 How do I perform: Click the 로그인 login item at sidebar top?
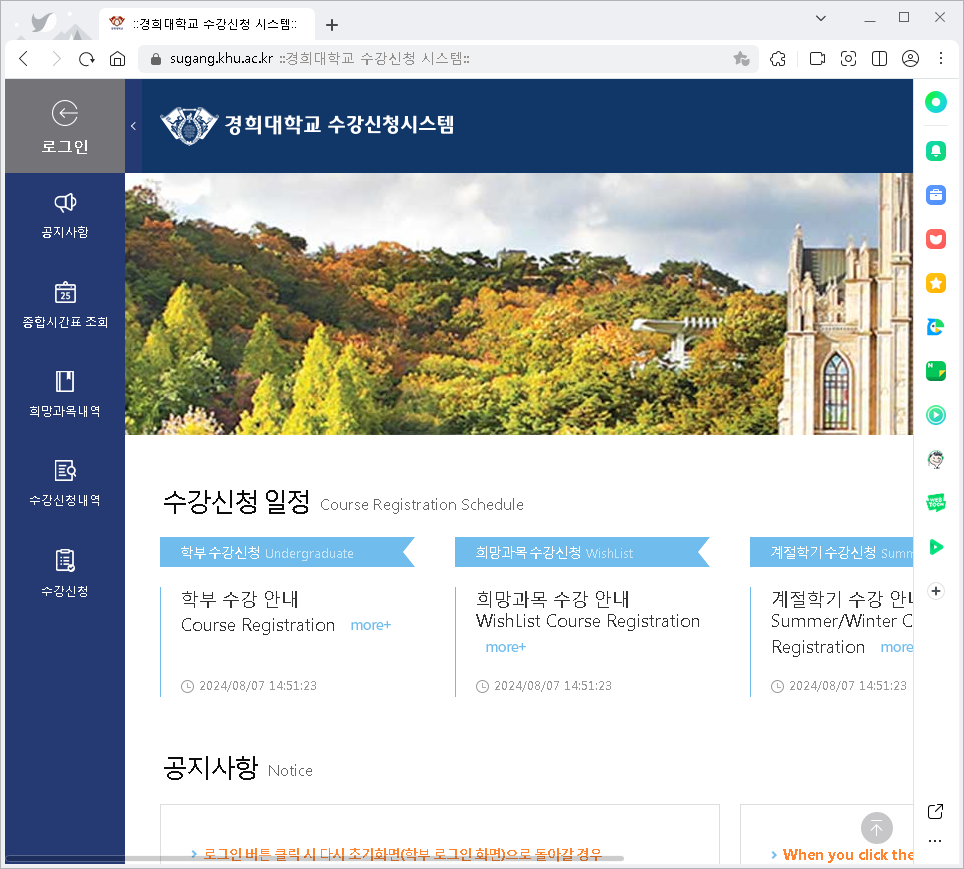(64, 126)
